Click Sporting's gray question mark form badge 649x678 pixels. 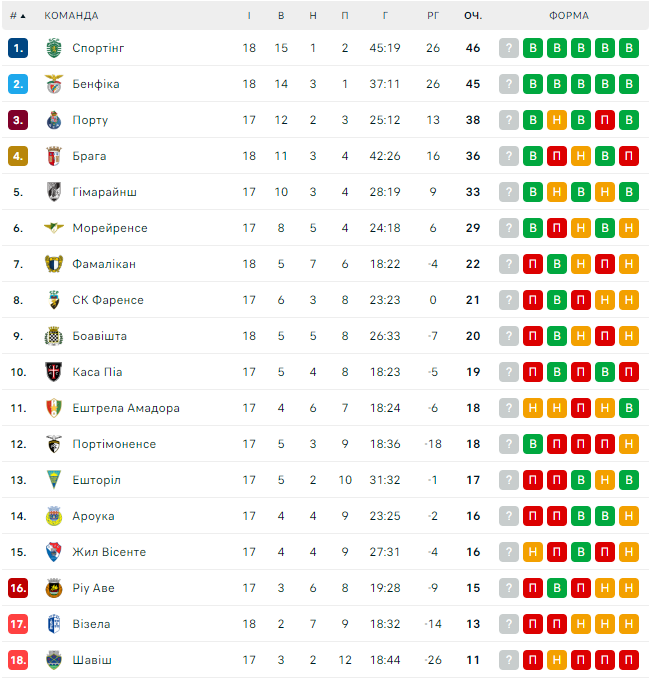[x=509, y=48]
